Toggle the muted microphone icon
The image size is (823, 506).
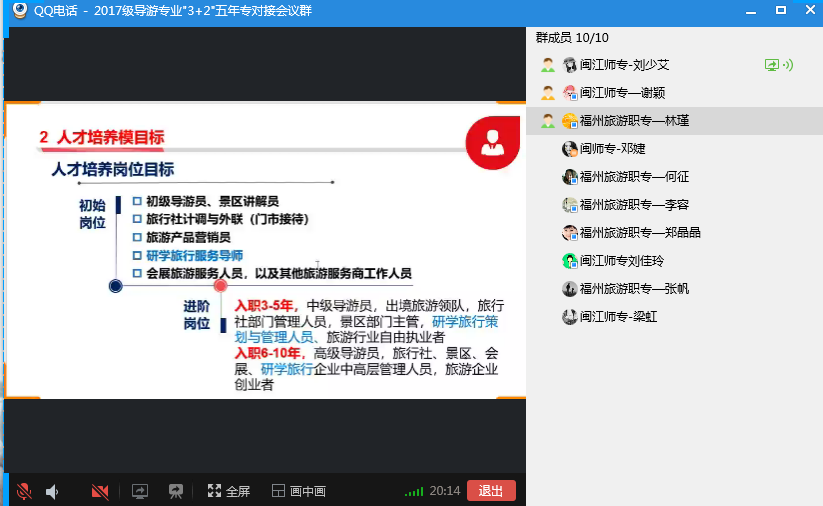tap(24, 491)
